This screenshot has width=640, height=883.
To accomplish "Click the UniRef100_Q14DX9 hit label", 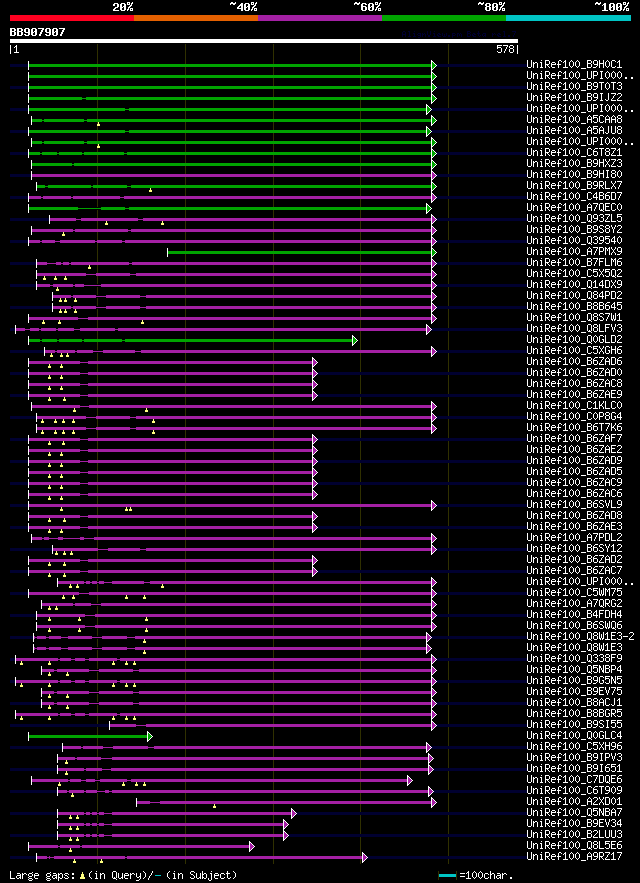I will (x=574, y=284).
